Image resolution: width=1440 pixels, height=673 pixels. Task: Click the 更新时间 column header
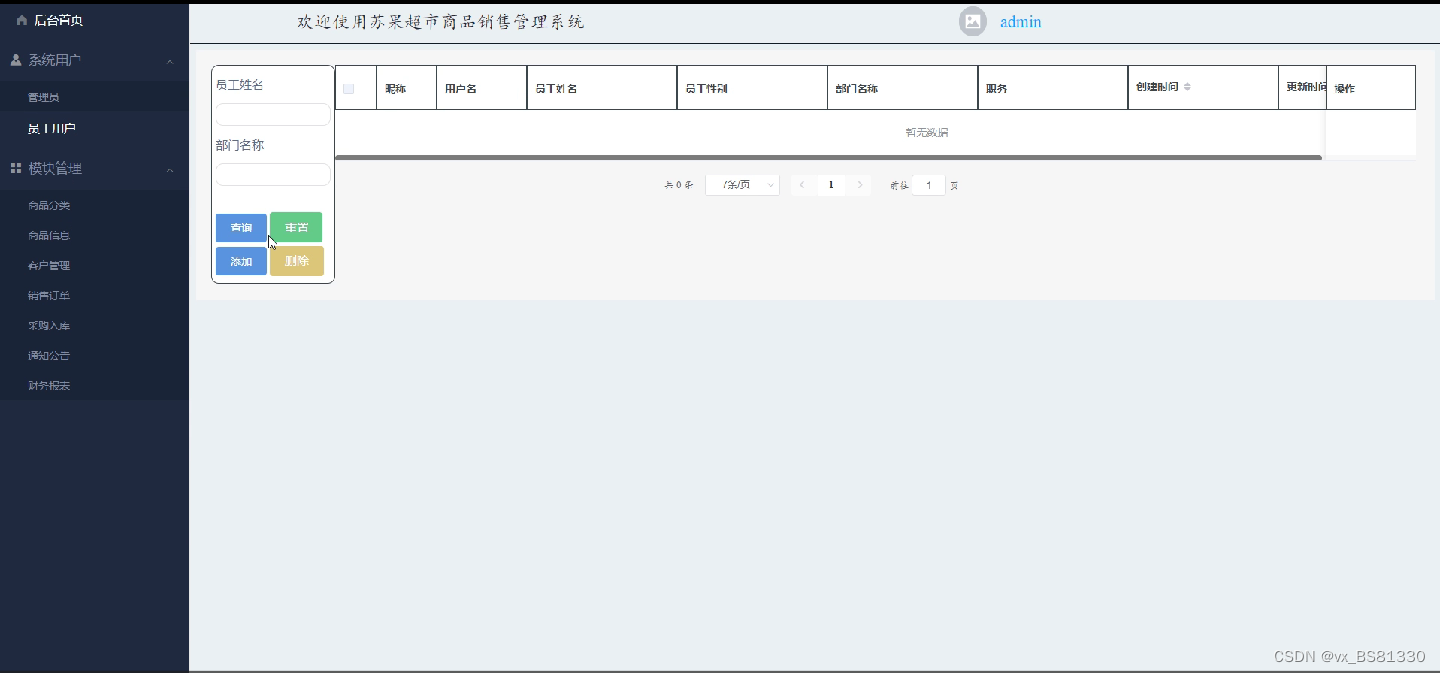point(1303,88)
